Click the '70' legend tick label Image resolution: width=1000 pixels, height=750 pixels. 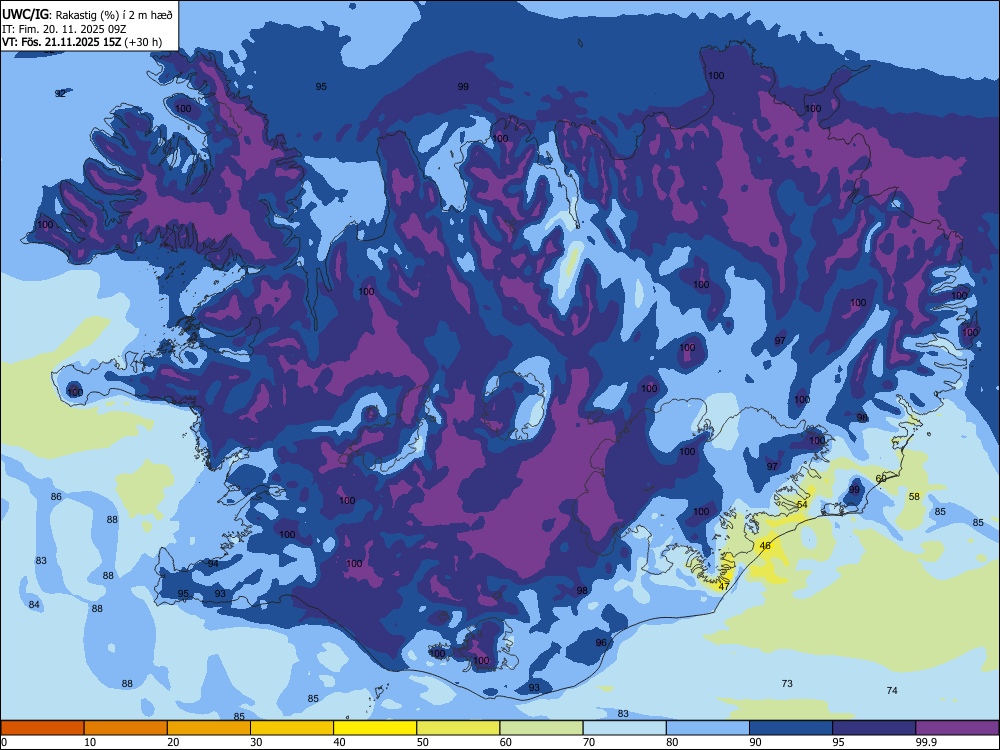point(589,742)
